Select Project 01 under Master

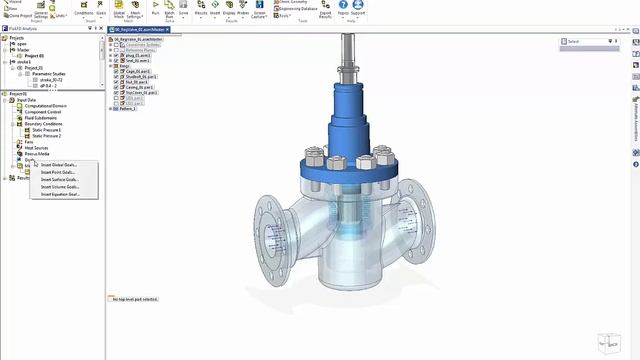pos(31,56)
